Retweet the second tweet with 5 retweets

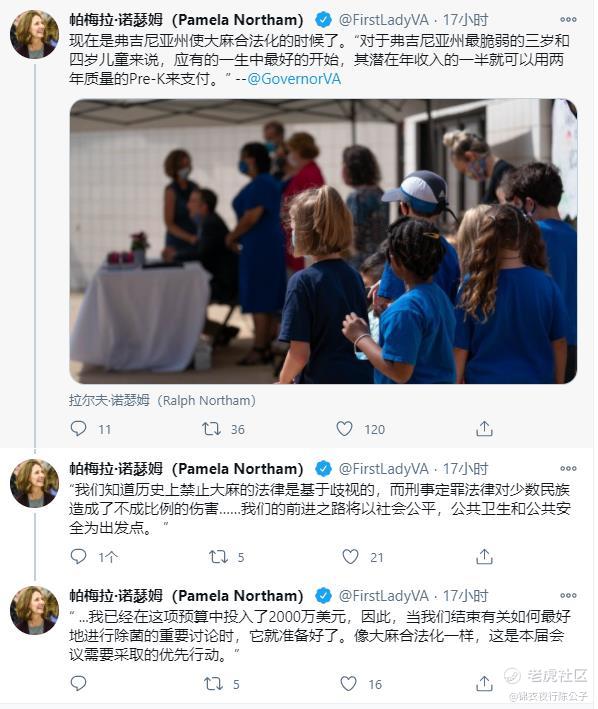tap(218, 557)
